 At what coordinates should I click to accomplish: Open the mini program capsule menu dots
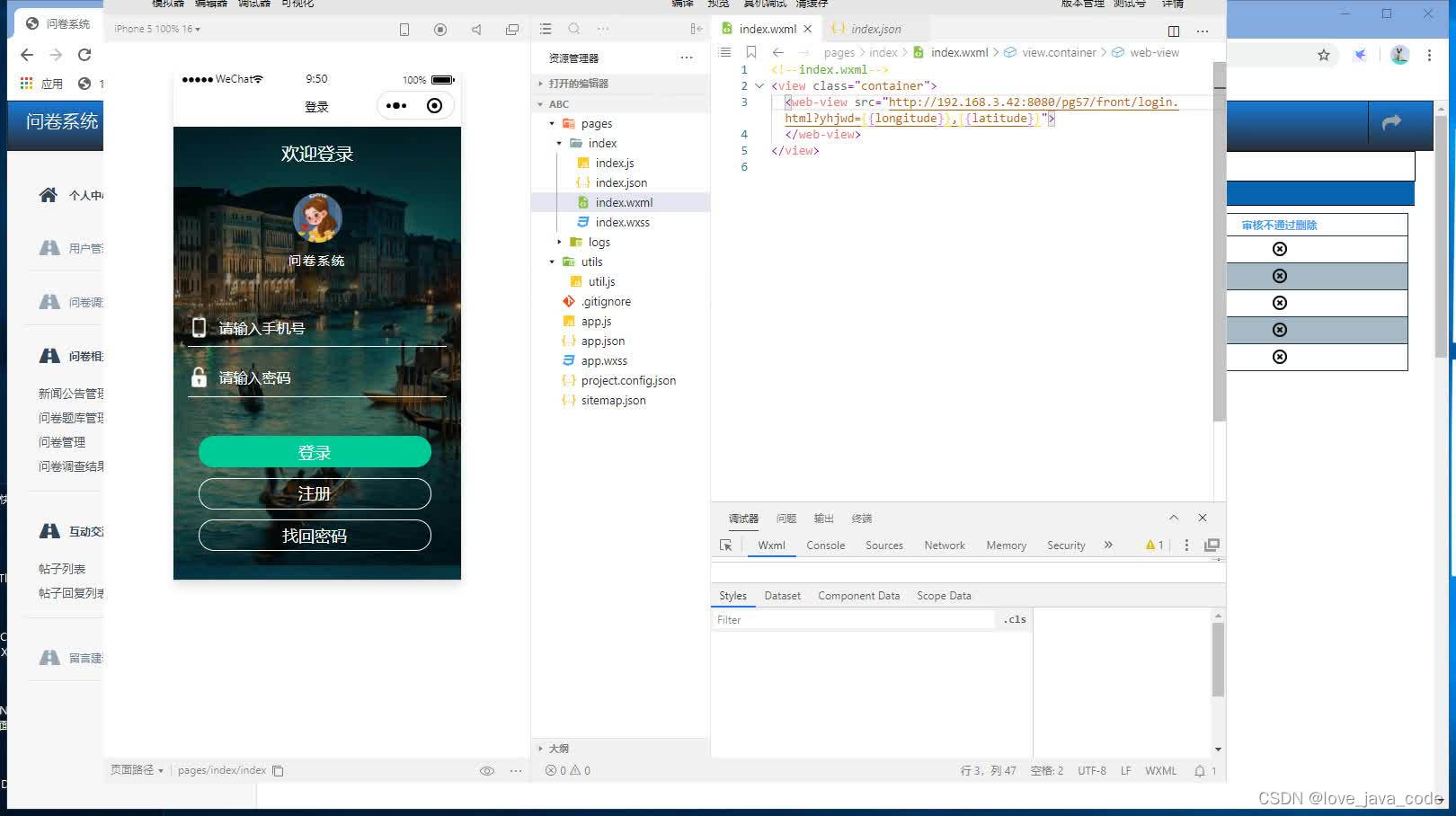pyautogui.click(x=396, y=106)
